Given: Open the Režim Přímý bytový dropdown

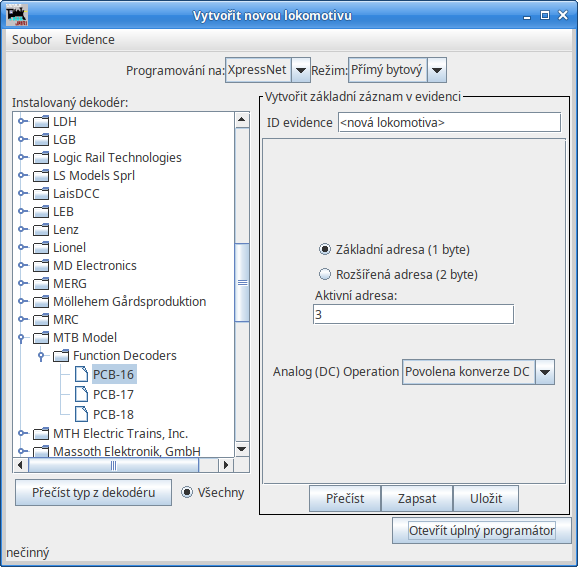Looking at the screenshot, I should [x=397, y=70].
